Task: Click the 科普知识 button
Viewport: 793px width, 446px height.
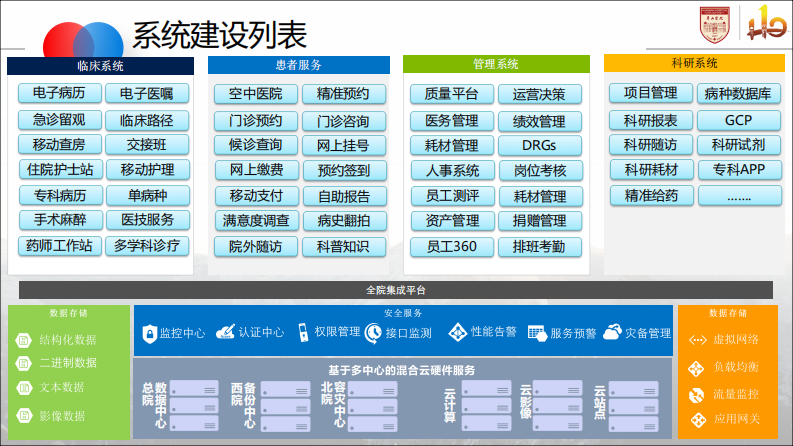Action: (343, 247)
